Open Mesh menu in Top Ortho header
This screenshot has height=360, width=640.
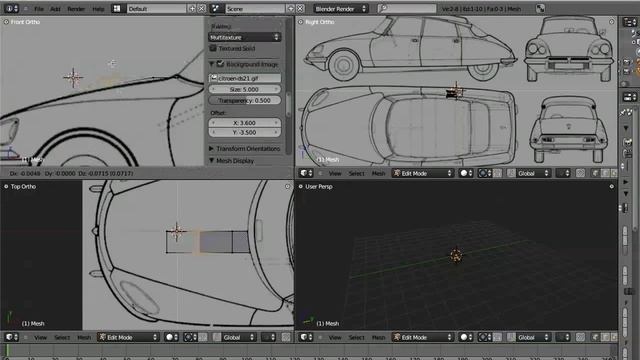(84, 338)
